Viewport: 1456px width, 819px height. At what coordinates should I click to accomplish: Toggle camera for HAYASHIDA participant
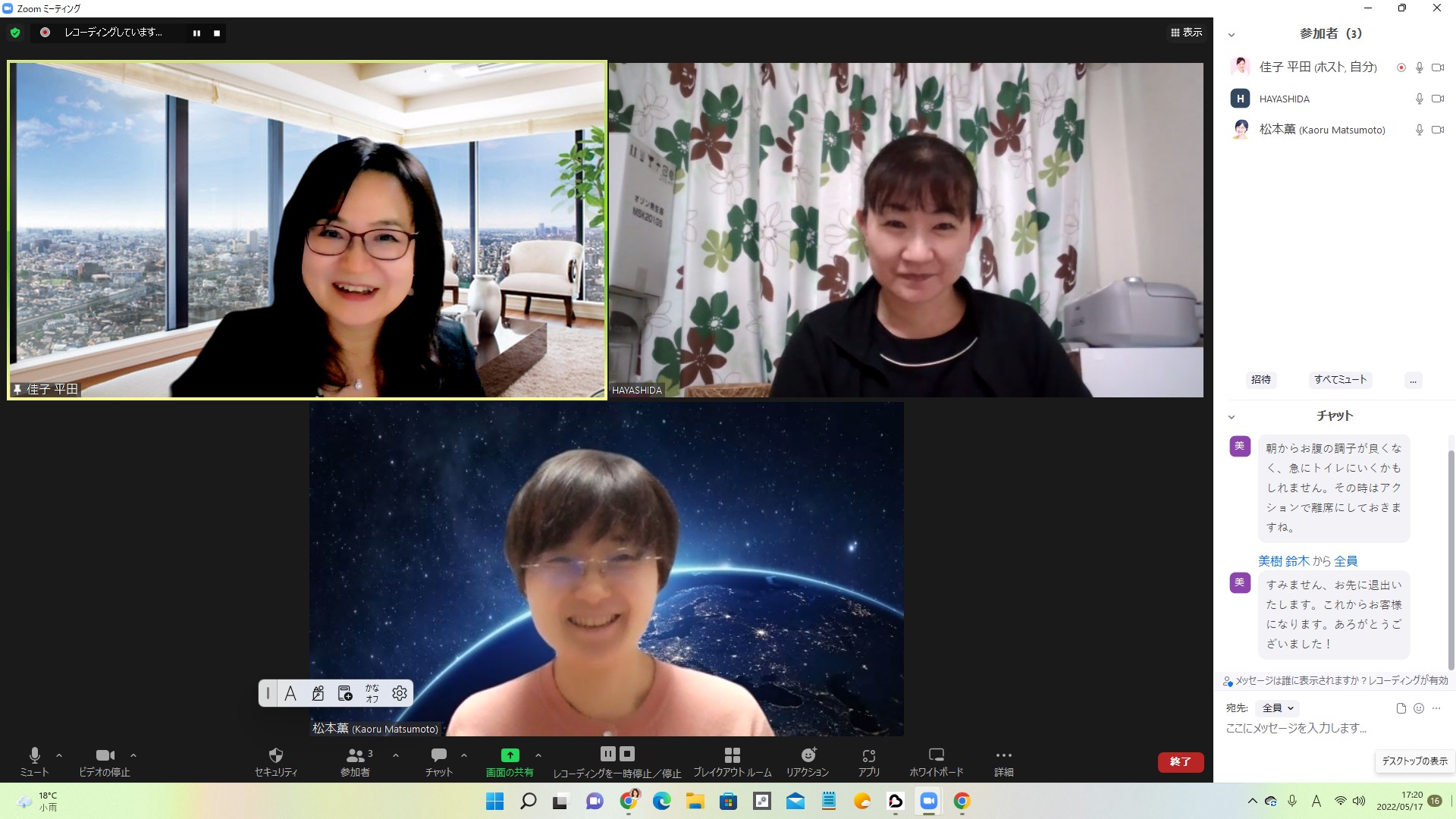(1438, 99)
